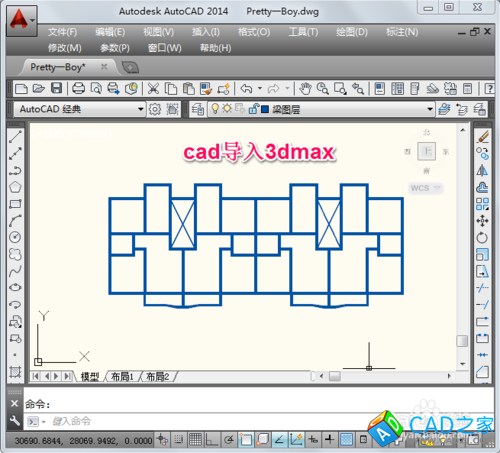The image size is (500, 453).
Task: Open the 编辑(E) menu
Action: (110, 32)
